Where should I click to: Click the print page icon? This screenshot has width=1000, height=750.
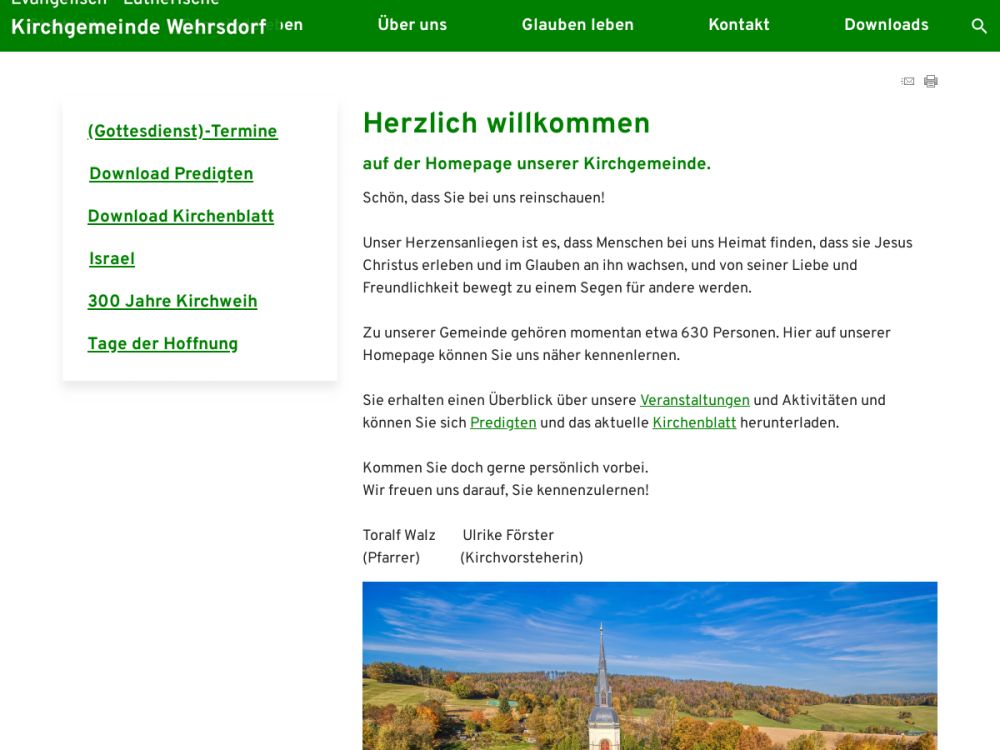[931, 82]
